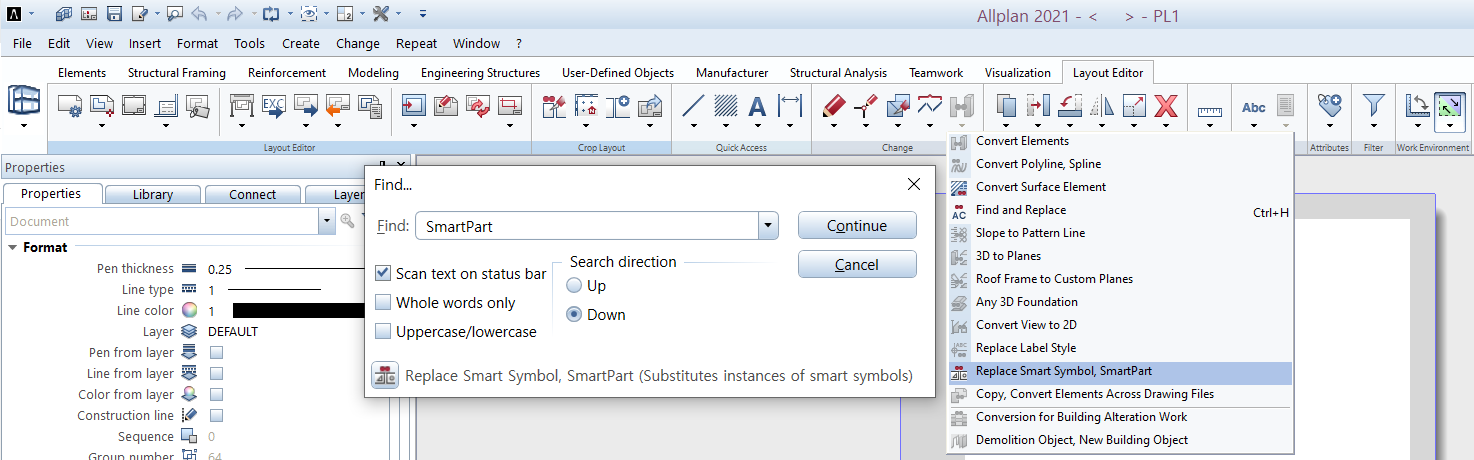Click the Find text input field
1474x460 pixels.
tap(587, 226)
